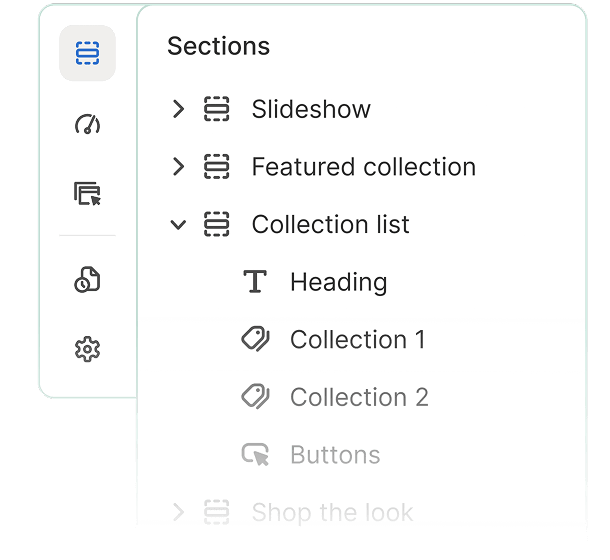Collapse the Collection list section
The height and width of the screenshot is (560, 610).
pyautogui.click(x=179, y=224)
